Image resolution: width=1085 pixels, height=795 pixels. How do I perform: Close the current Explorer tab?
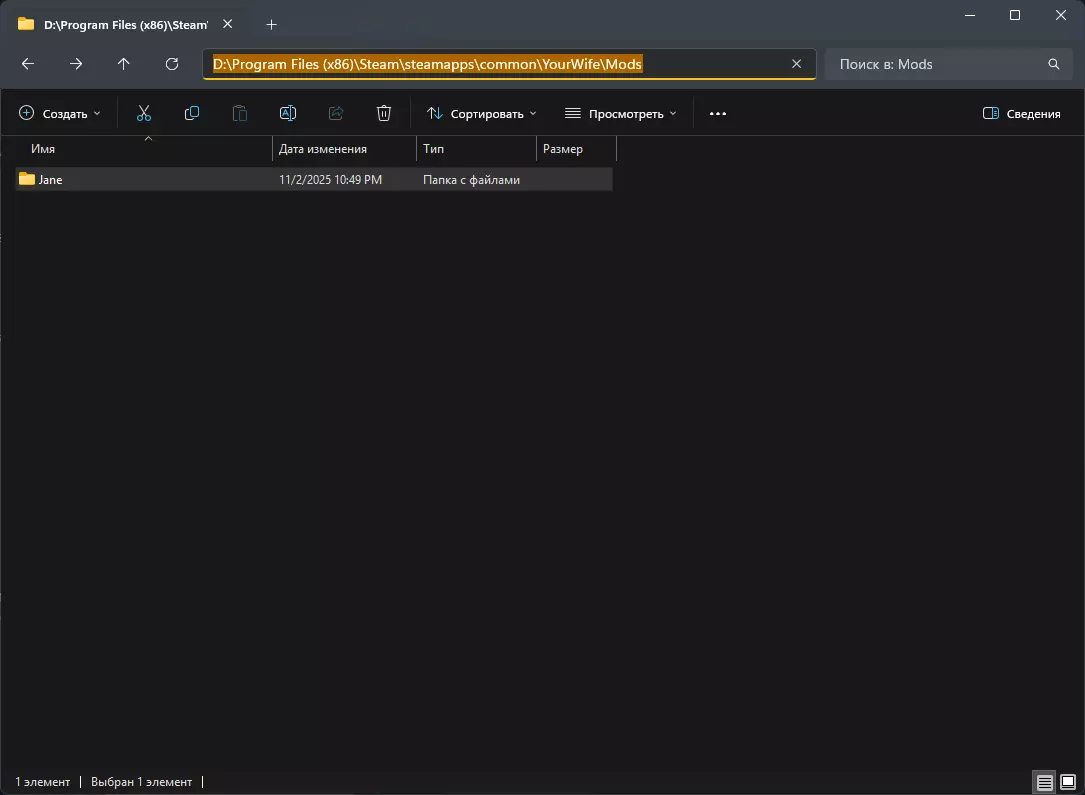click(228, 24)
